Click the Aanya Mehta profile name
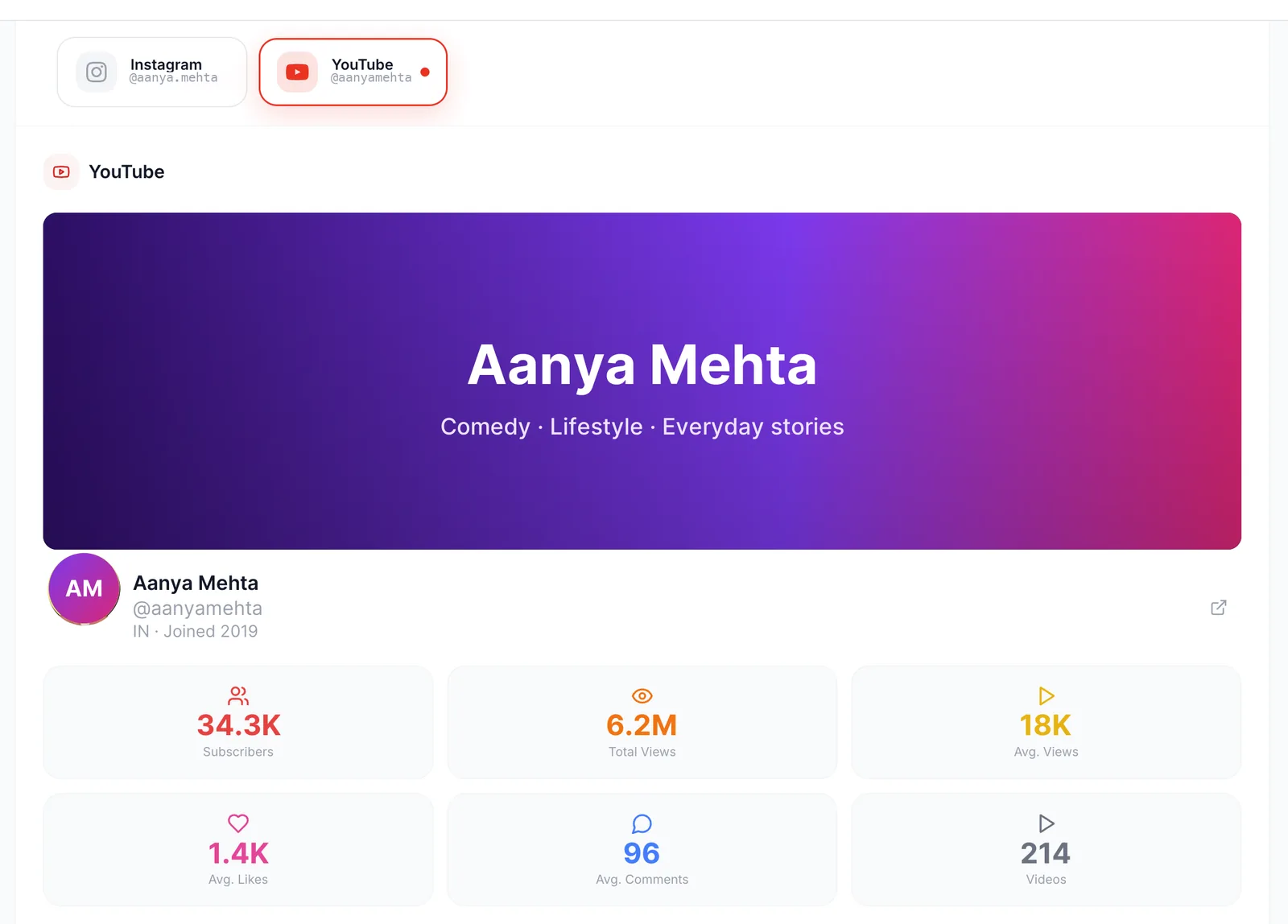 coord(196,583)
